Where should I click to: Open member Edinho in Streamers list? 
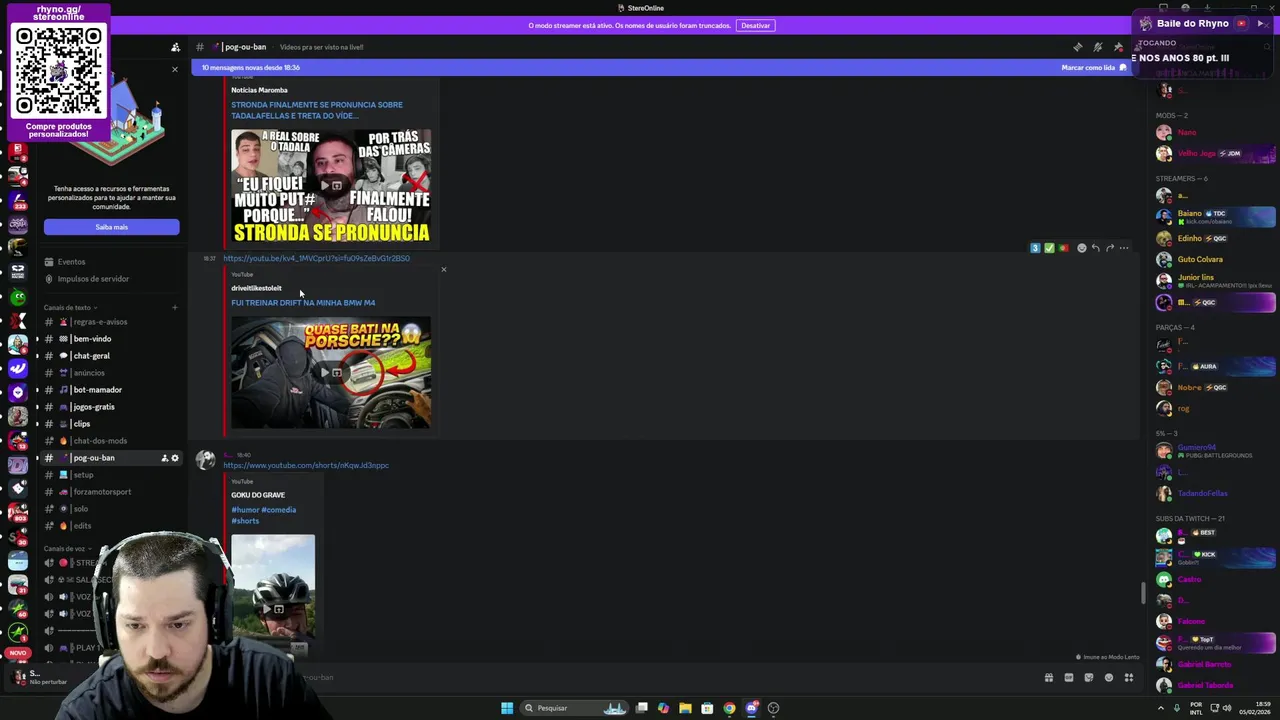tap(1215, 238)
